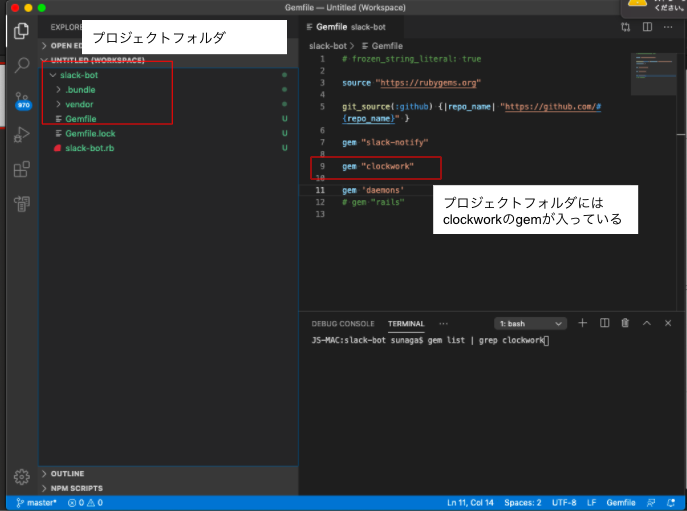Open the Manage gear settings icon
Viewport: 687px width, 511px height.
click(x=21, y=476)
